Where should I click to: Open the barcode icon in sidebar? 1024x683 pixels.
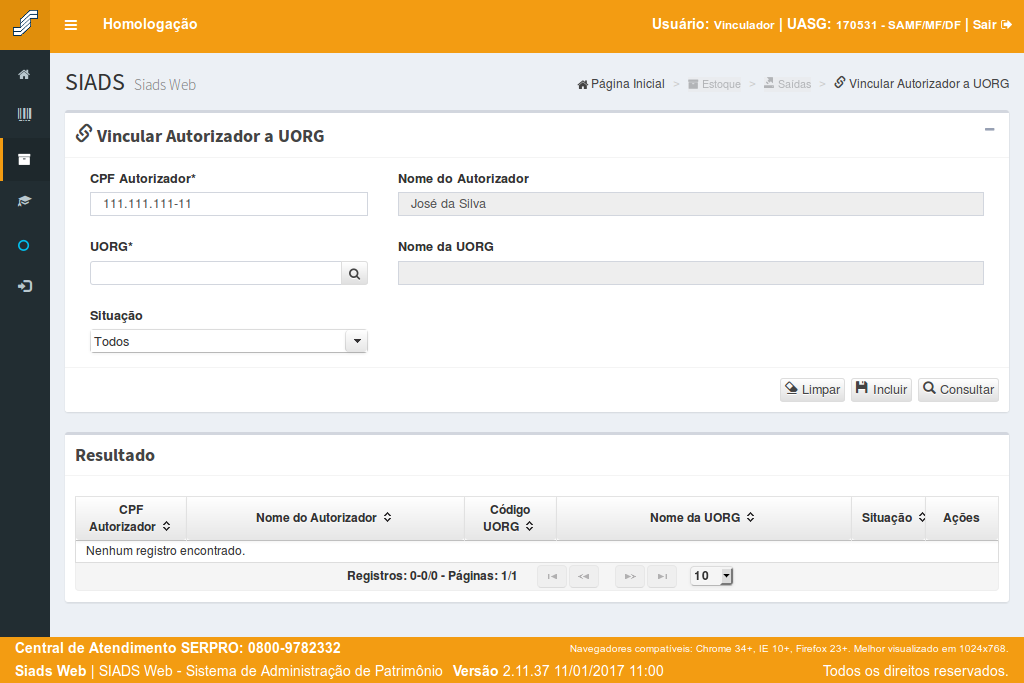(24, 115)
